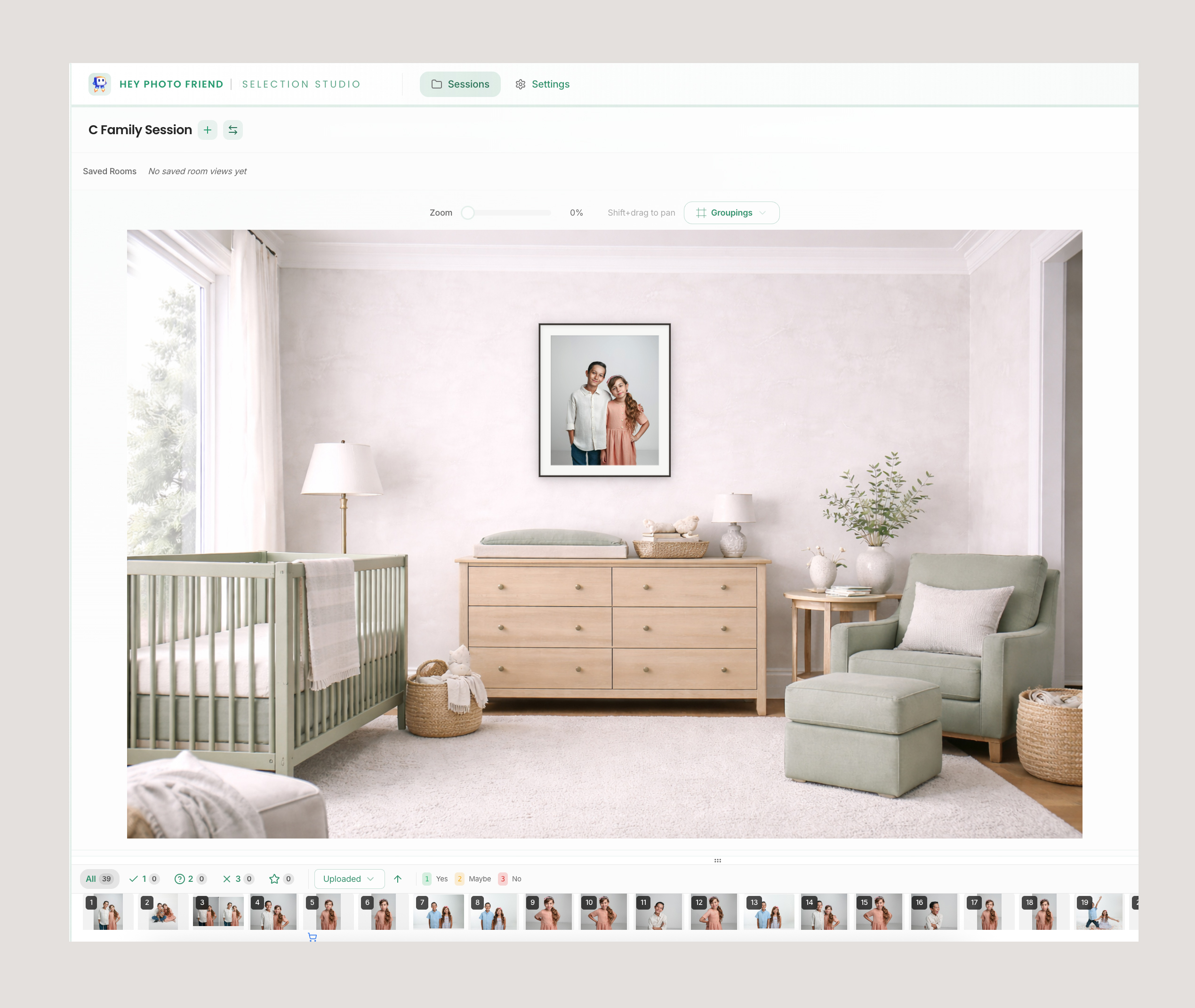Click the plus icon next to C Family Session
The height and width of the screenshot is (1008, 1195).
pos(208,130)
